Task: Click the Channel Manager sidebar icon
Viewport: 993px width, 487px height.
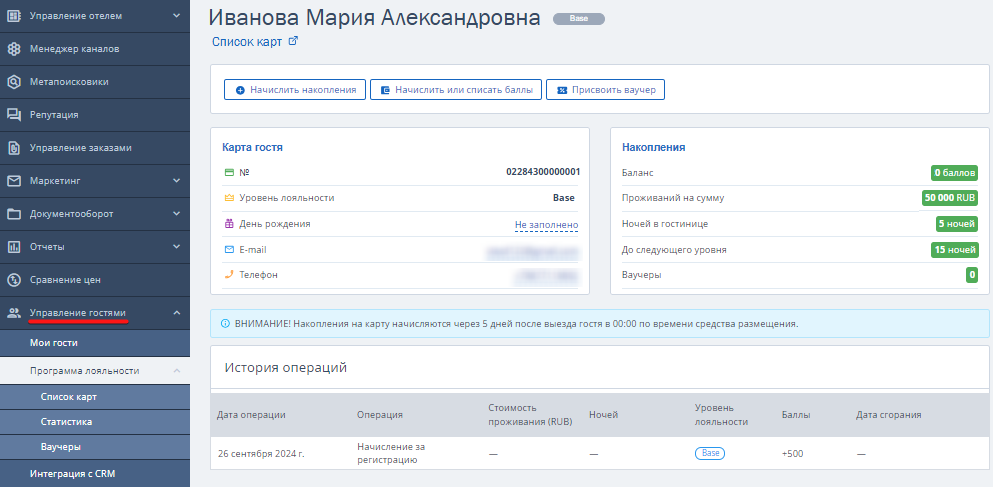Action: click(x=14, y=49)
